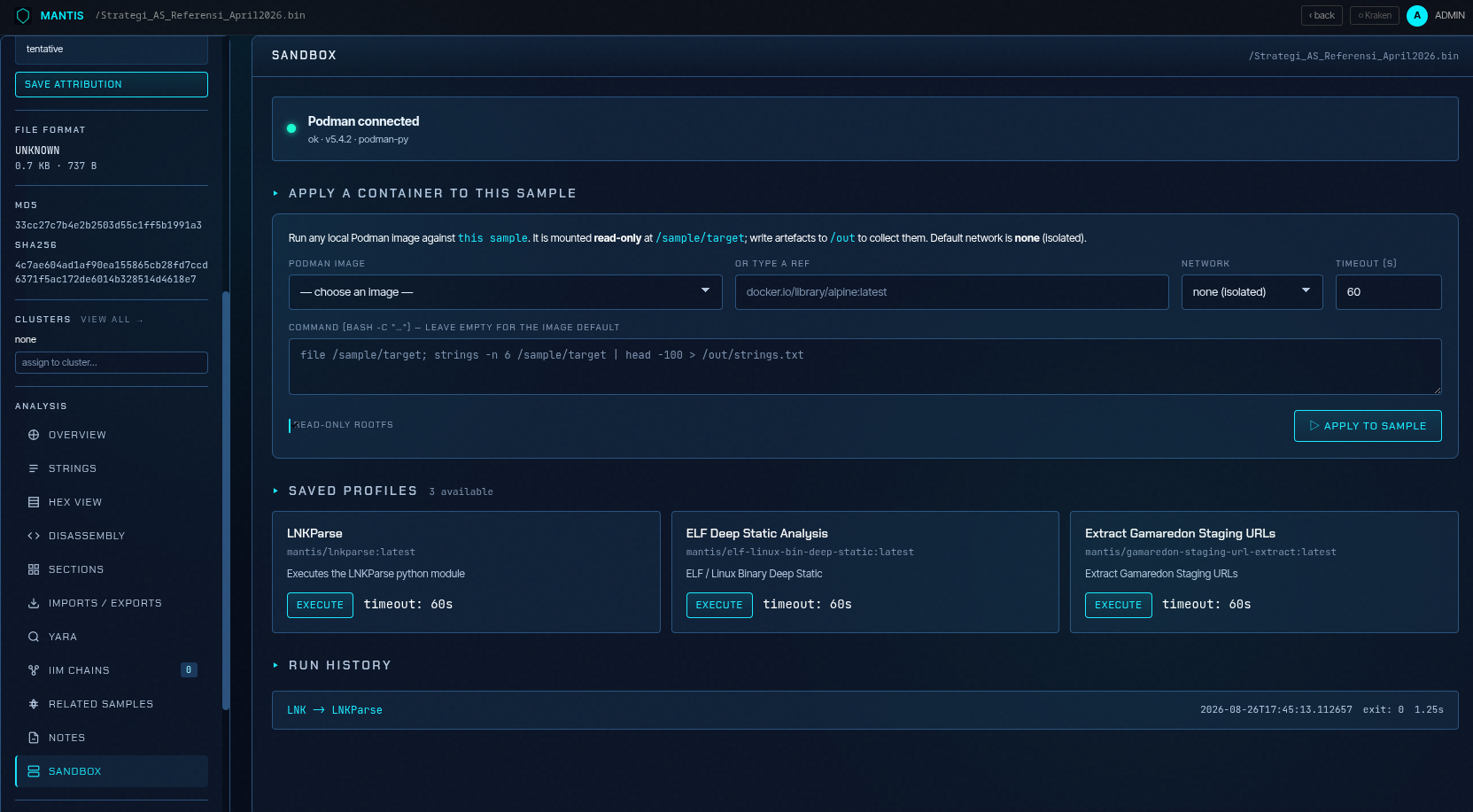1473x812 pixels.
Task: Open the Notes document icon
Action: (x=34, y=738)
